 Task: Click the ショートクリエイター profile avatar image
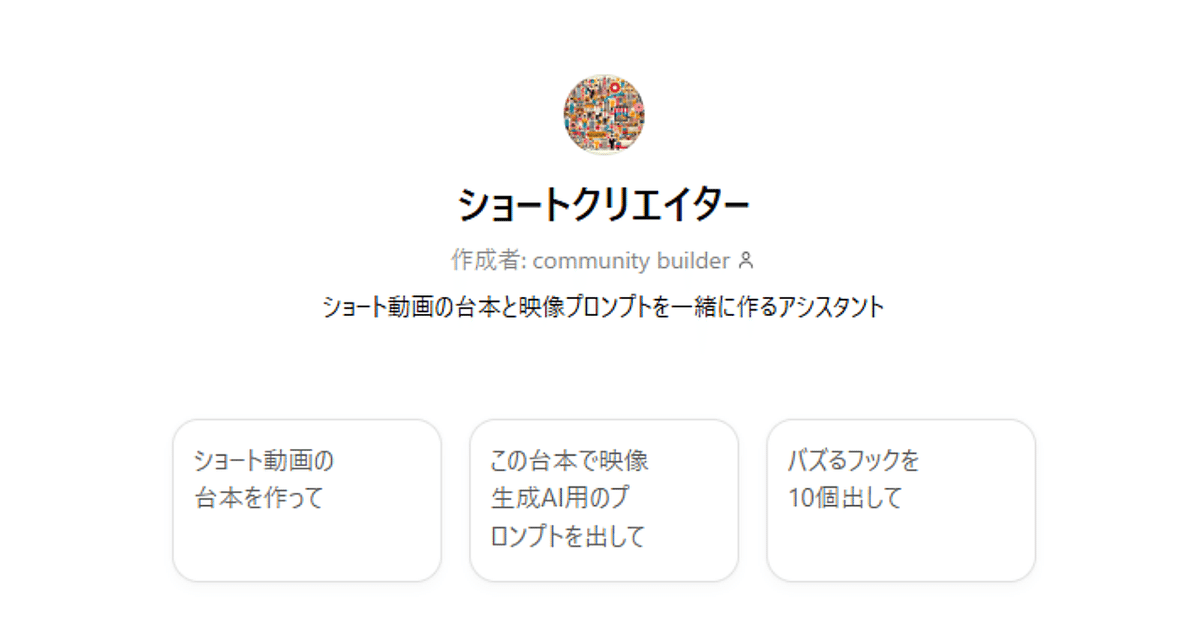pos(604,114)
